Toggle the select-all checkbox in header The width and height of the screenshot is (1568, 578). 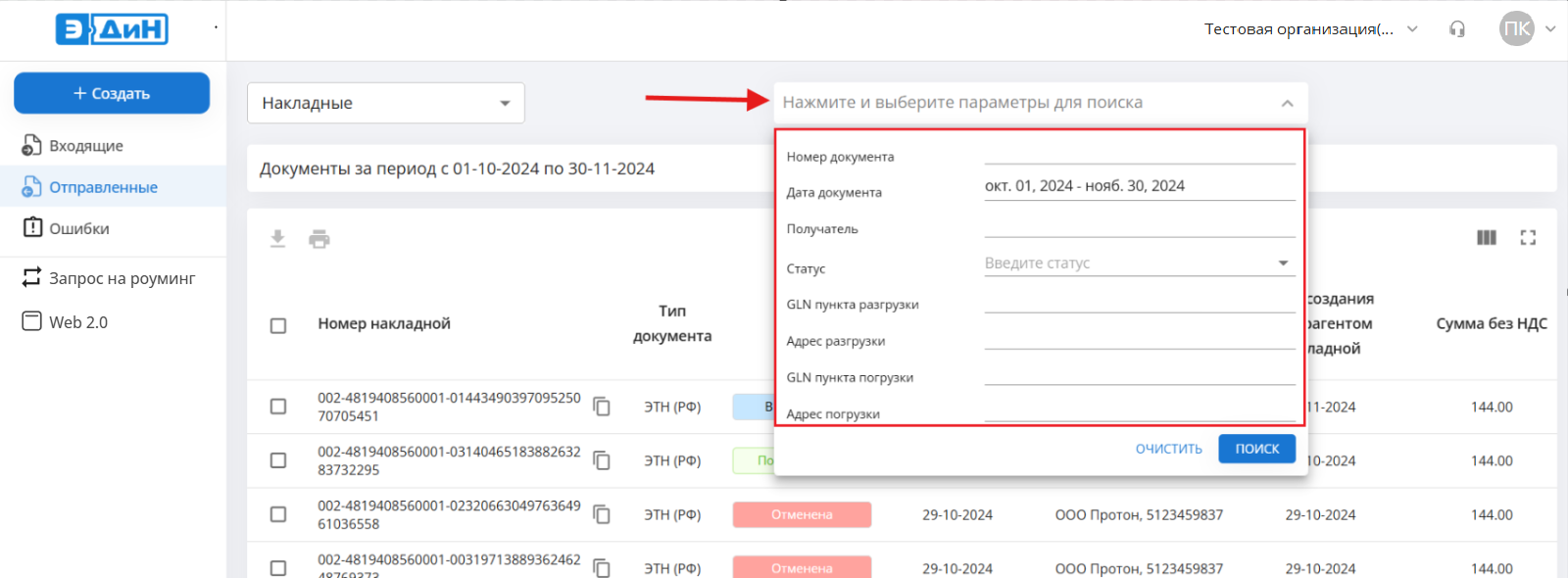[278, 325]
